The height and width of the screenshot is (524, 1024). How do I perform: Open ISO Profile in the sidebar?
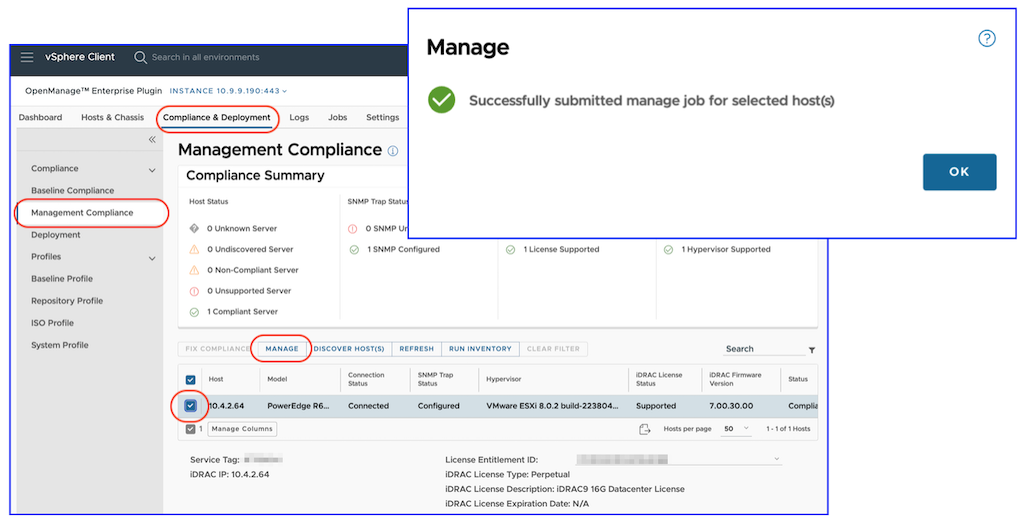pyautogui.click(x=52, y=323)
